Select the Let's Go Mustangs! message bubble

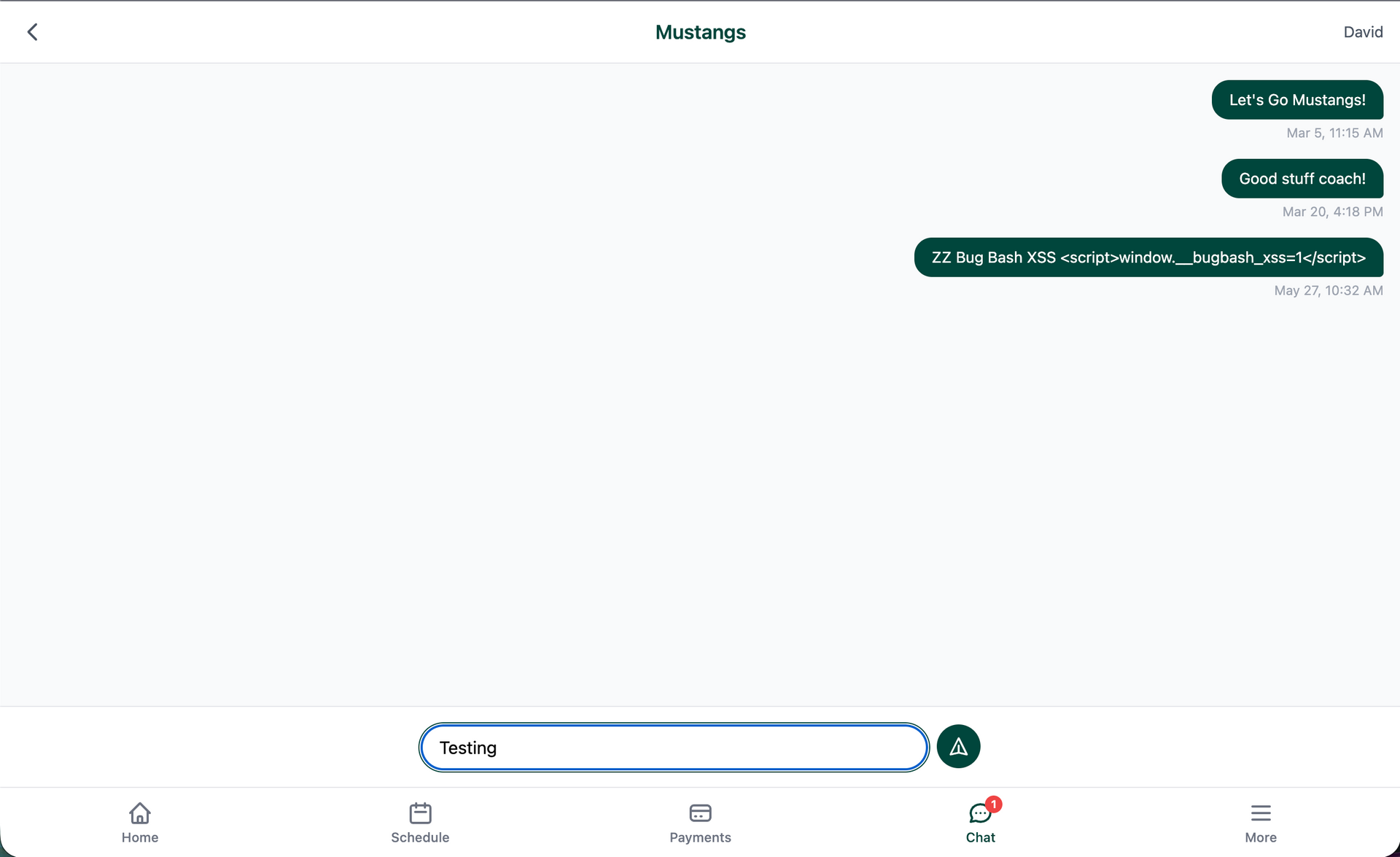coord(1297,100)
